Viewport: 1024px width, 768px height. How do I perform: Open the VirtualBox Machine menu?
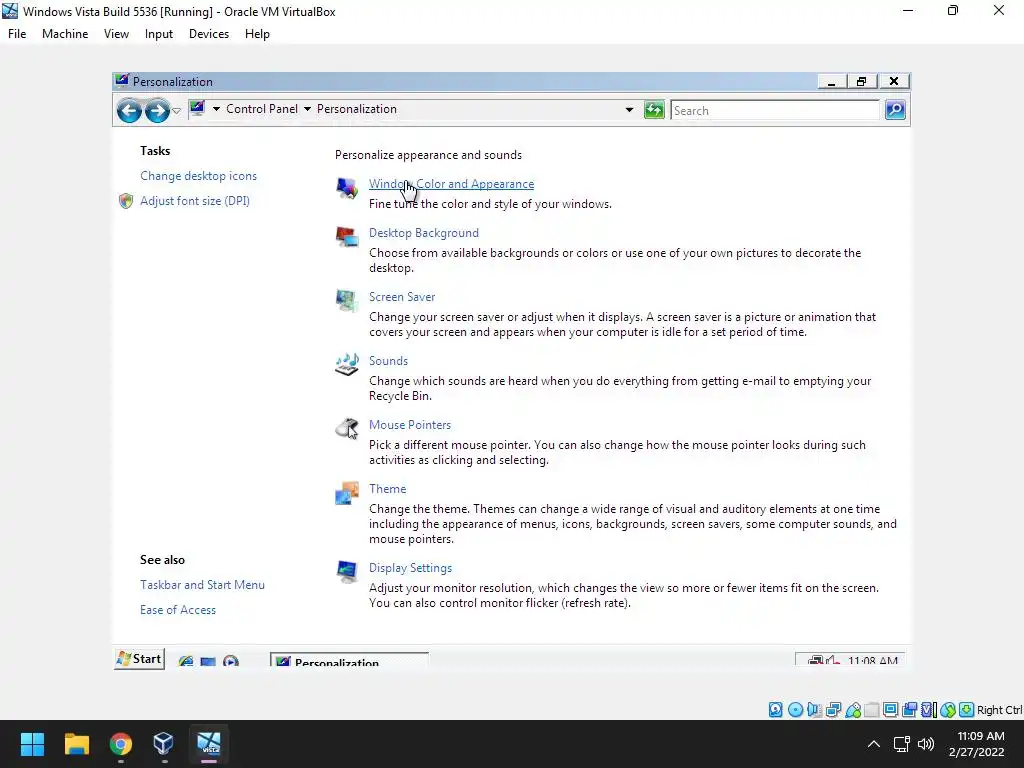65,34
